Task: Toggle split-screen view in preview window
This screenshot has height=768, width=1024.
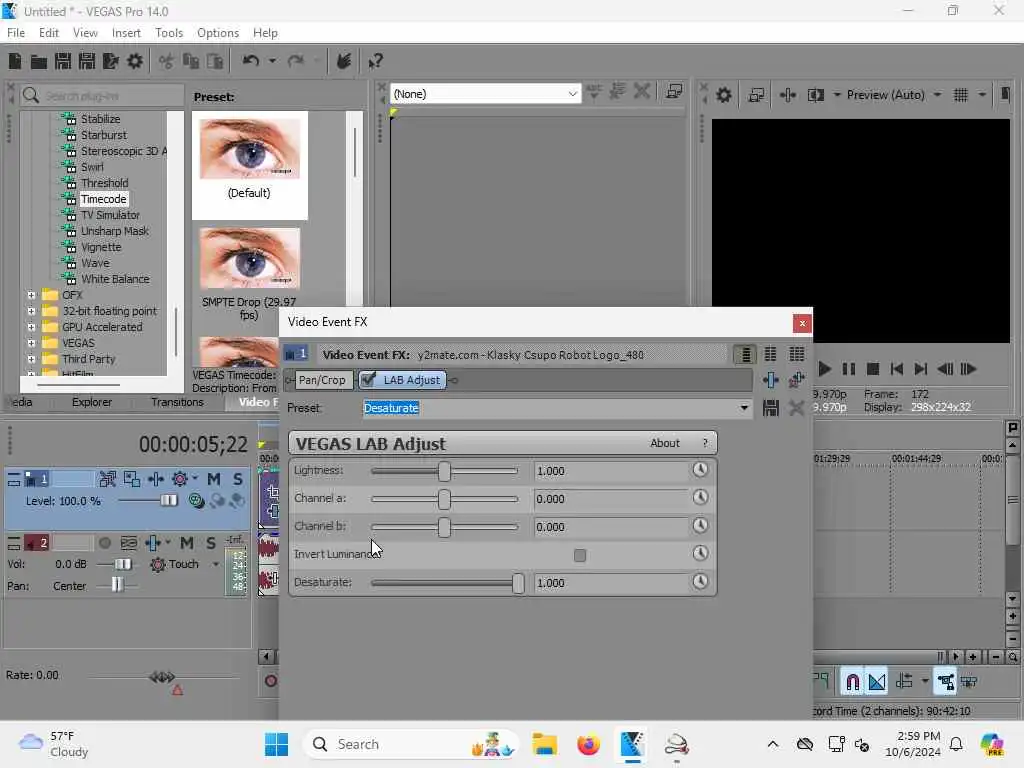Action: [x=816, y=95]
